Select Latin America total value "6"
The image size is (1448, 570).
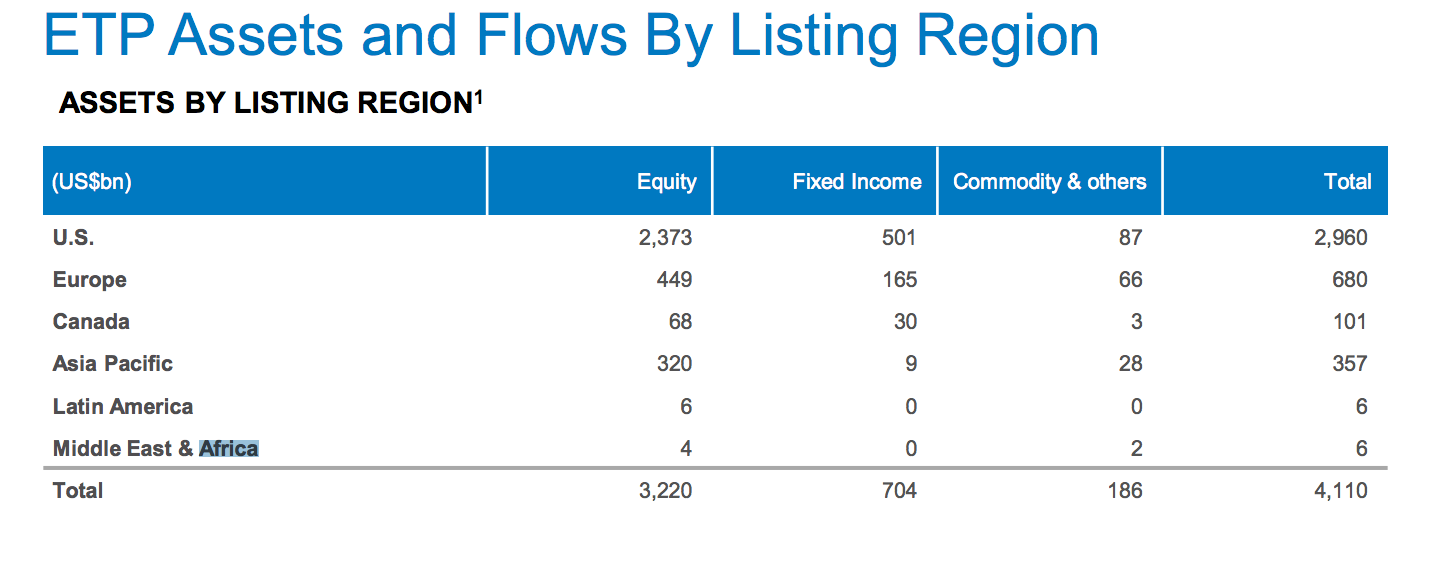click(1362, 407)
